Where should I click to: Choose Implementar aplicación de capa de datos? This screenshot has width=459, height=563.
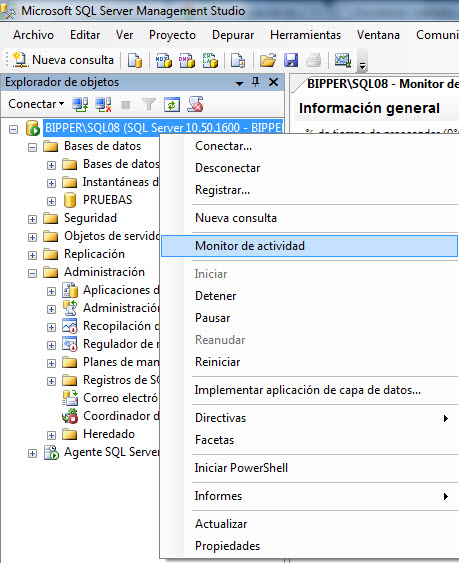coord(309,390)
